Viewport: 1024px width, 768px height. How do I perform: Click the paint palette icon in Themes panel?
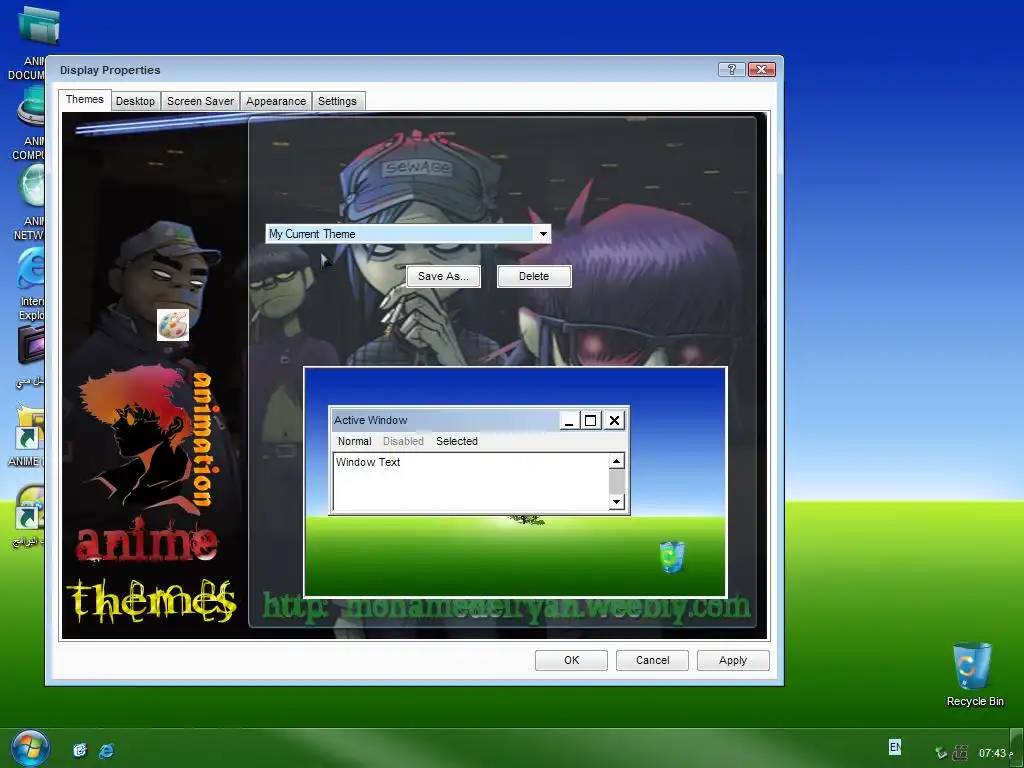tap(173, 325)
